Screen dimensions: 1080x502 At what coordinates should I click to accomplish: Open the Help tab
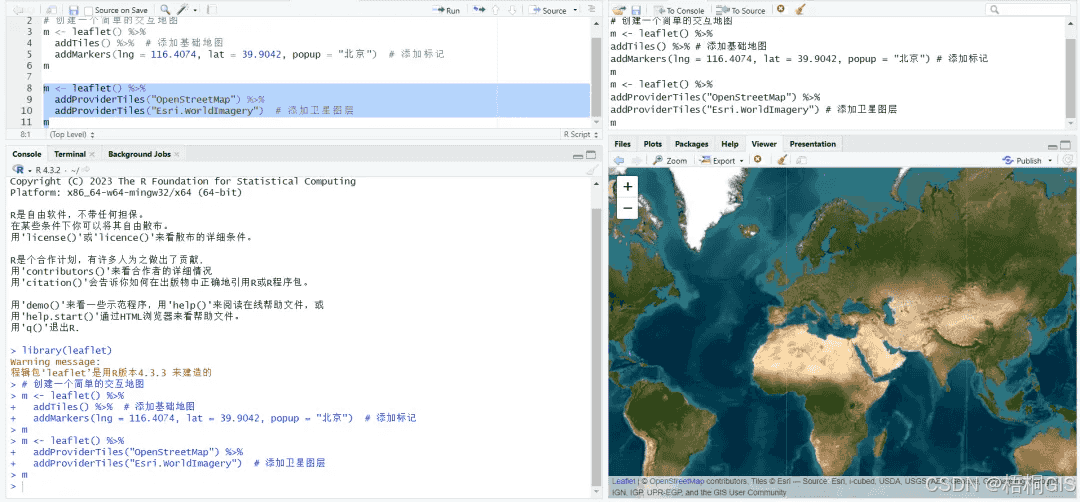pyautogui.click(x=730, y=144)
